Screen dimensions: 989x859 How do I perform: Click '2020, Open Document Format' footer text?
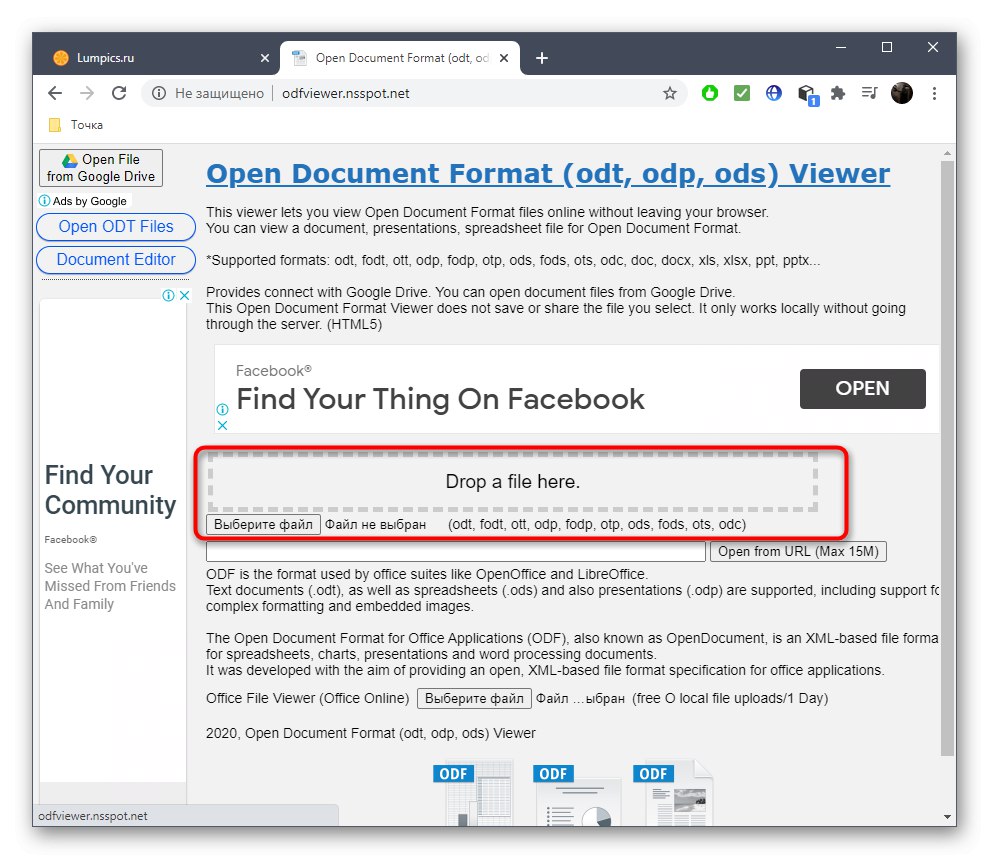click(370, 733)
